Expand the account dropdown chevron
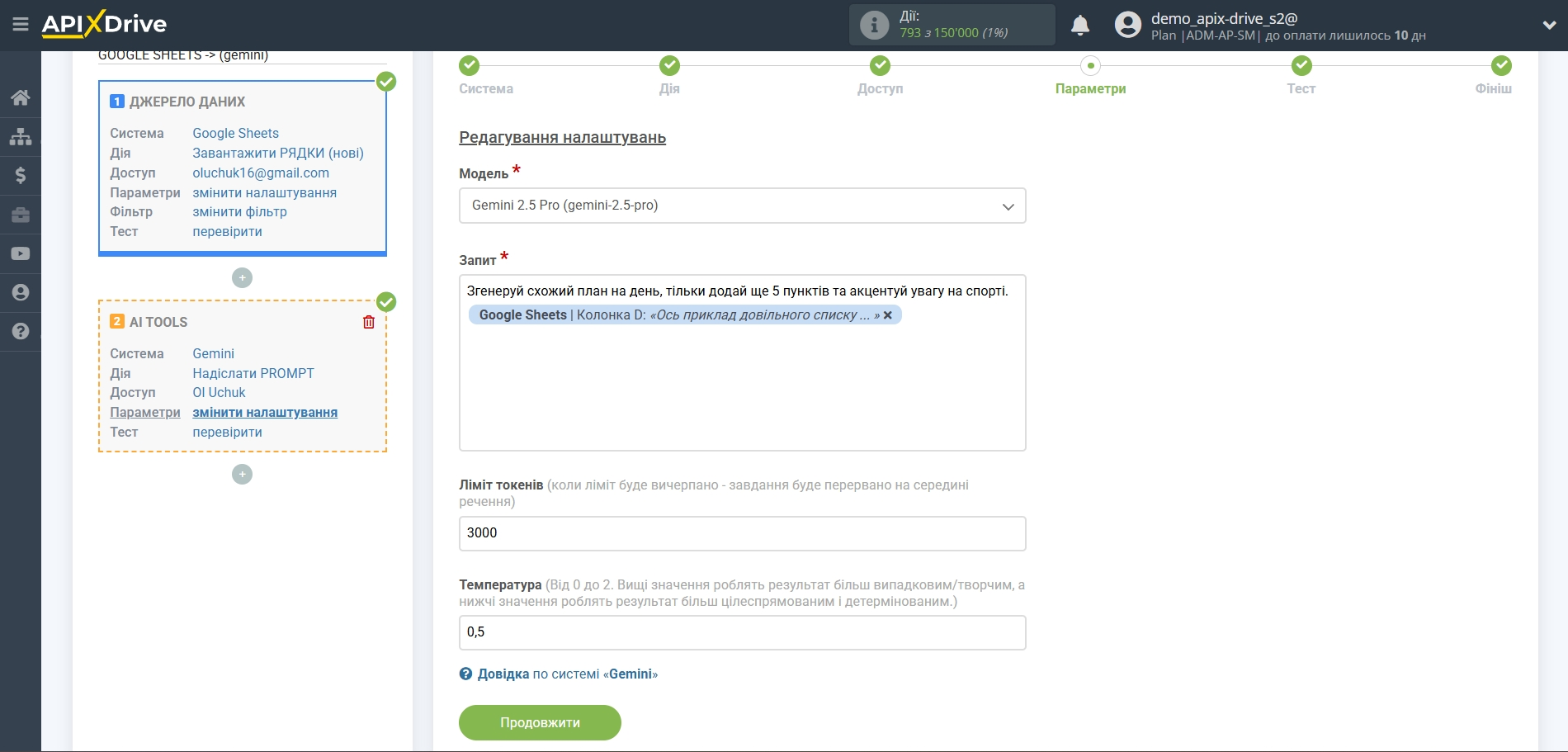This screenshot has width=1568, height=752. [1549, 26]
